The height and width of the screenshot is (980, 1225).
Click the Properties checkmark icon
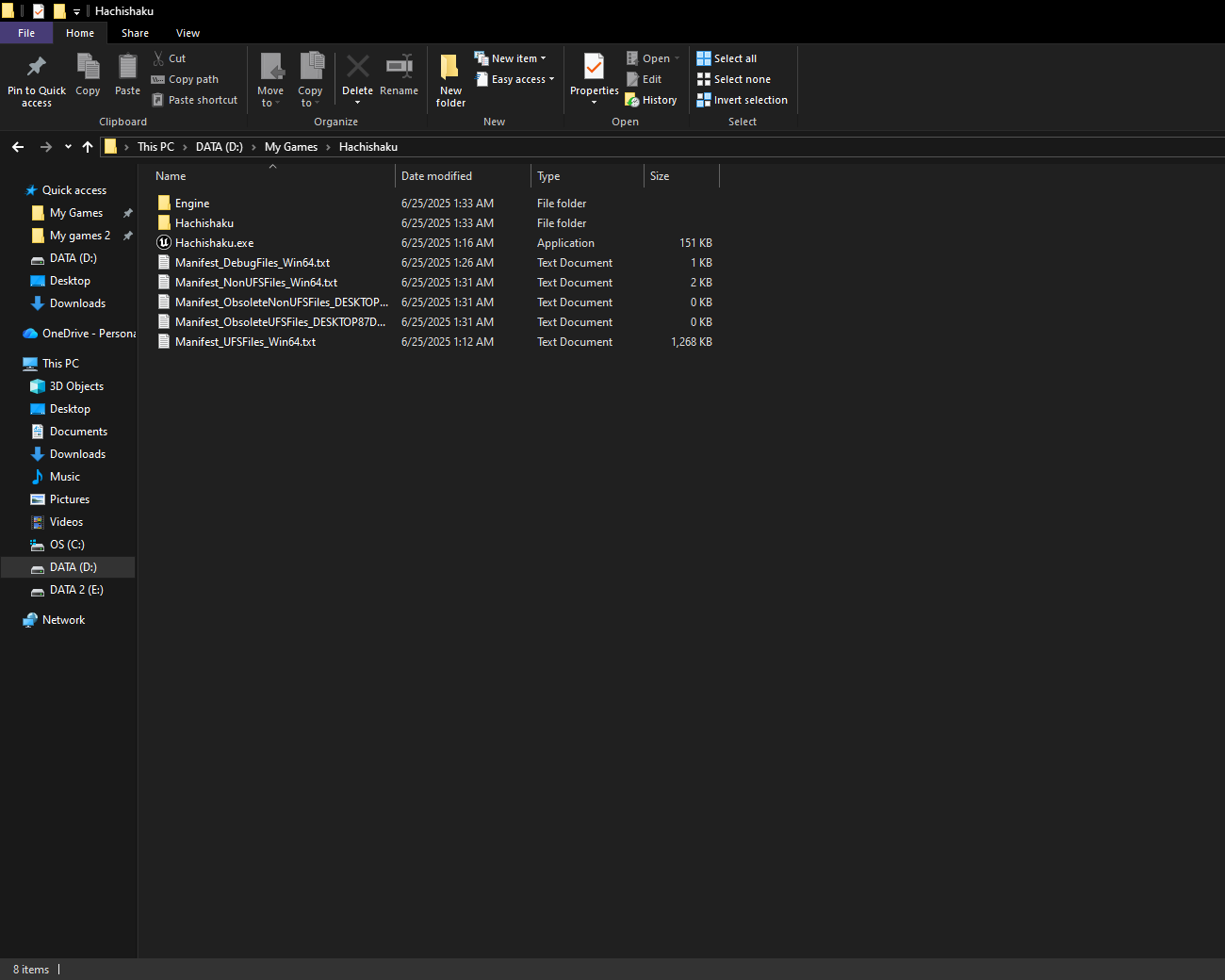594,67
